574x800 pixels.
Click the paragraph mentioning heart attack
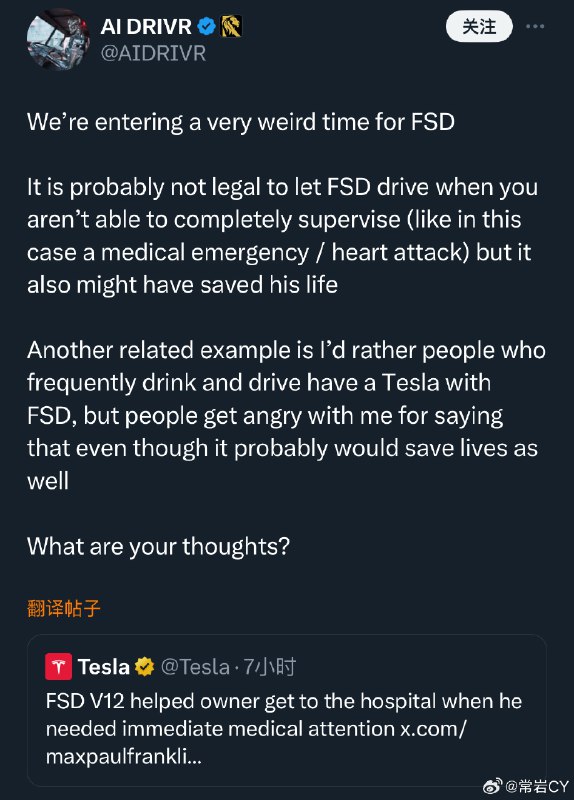tap(282, 236)
